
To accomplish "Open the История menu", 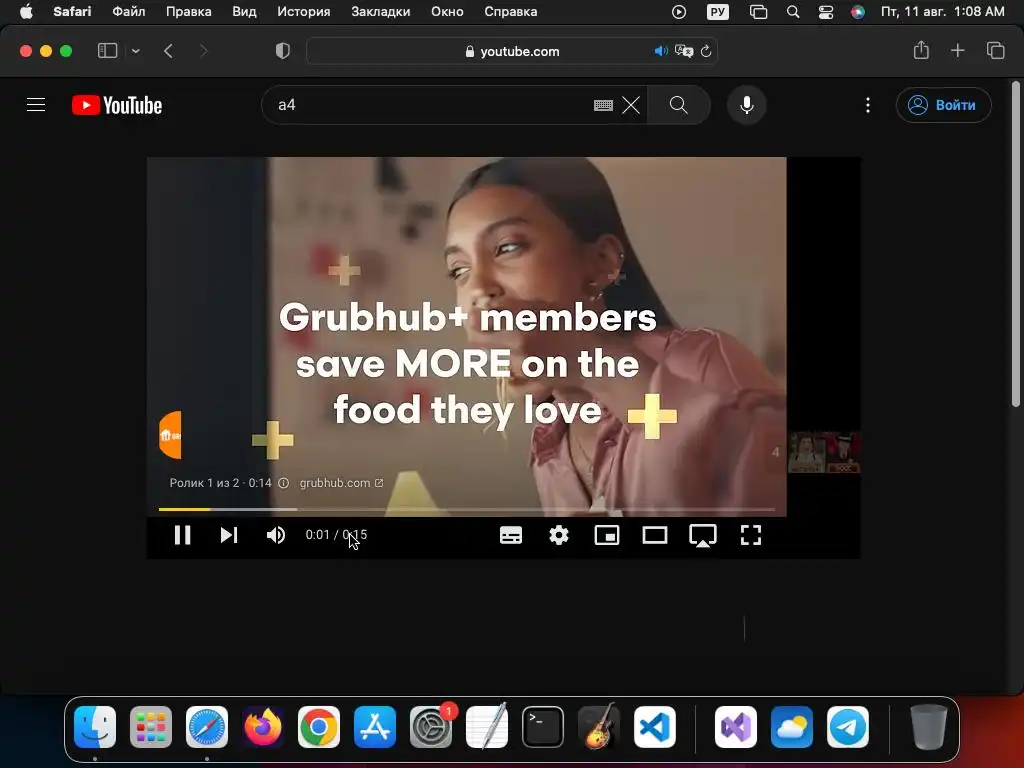I will pos(304,12).
